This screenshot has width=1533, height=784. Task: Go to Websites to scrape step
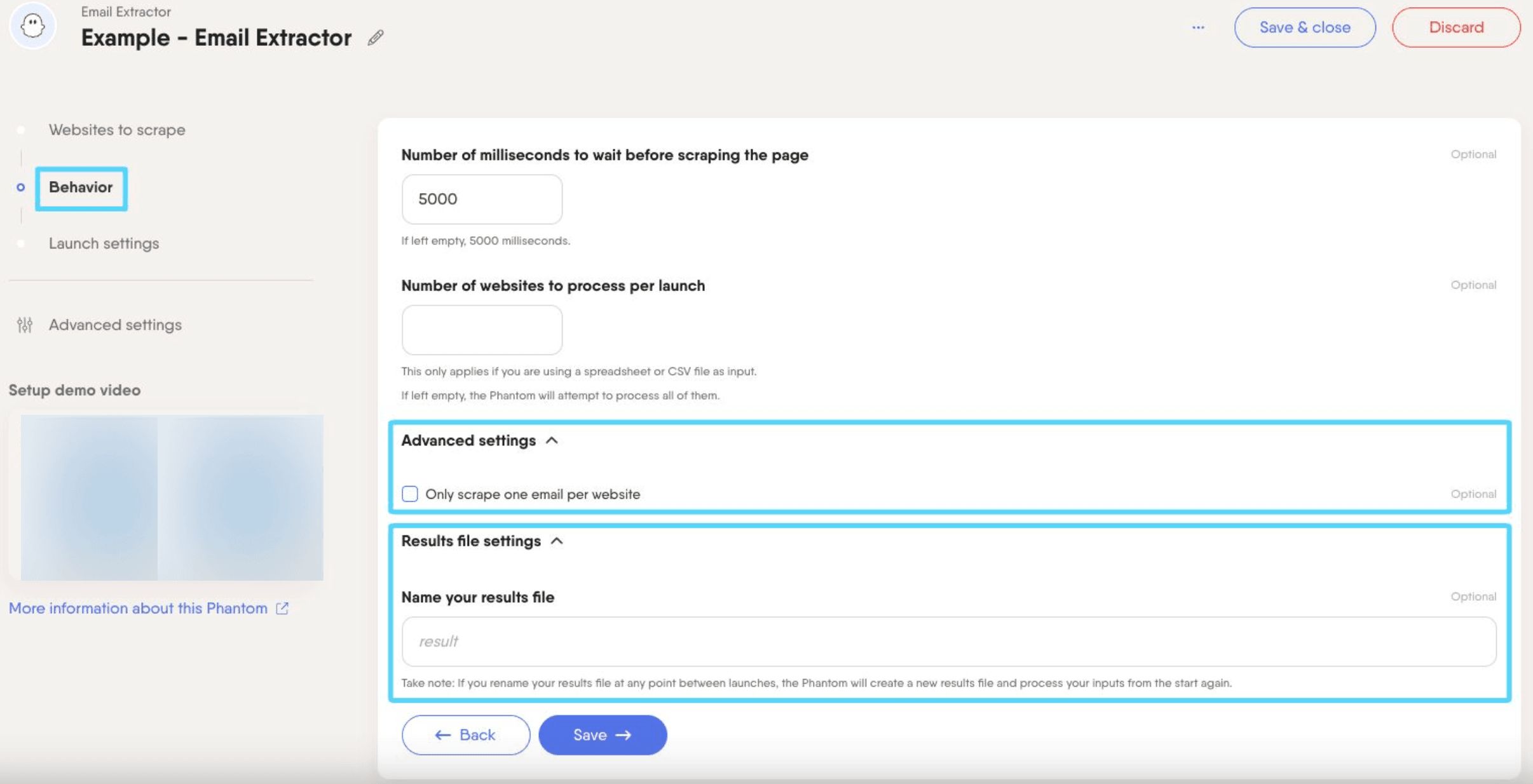(117, 130)
